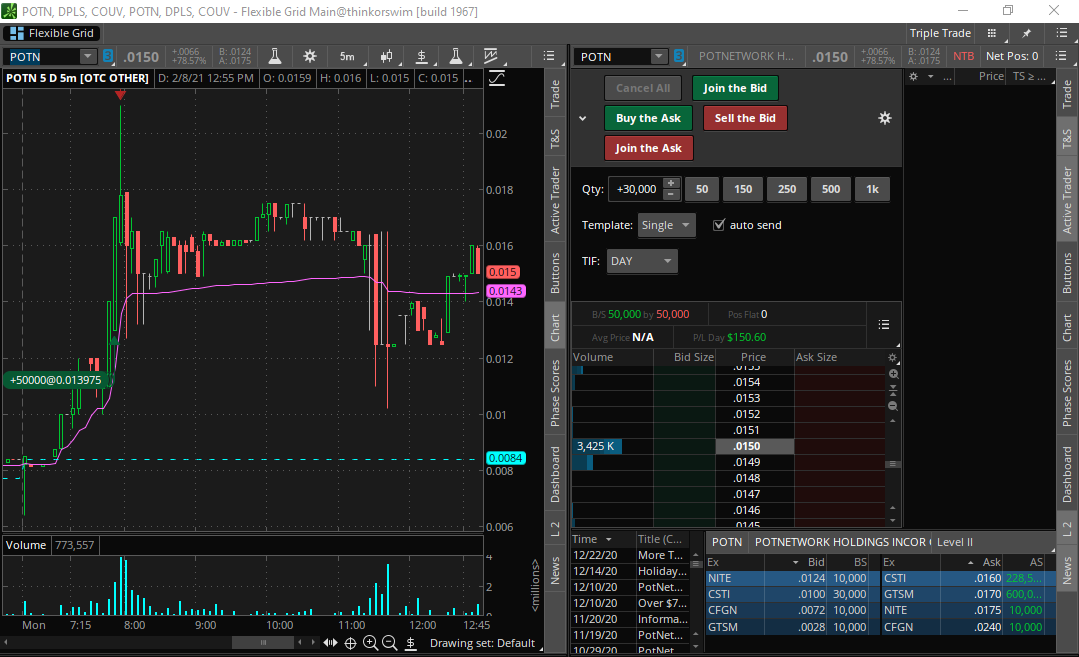1079x657 pixels.
Task: Click the pin icon at top right
Action: [x=1026, y=33]
